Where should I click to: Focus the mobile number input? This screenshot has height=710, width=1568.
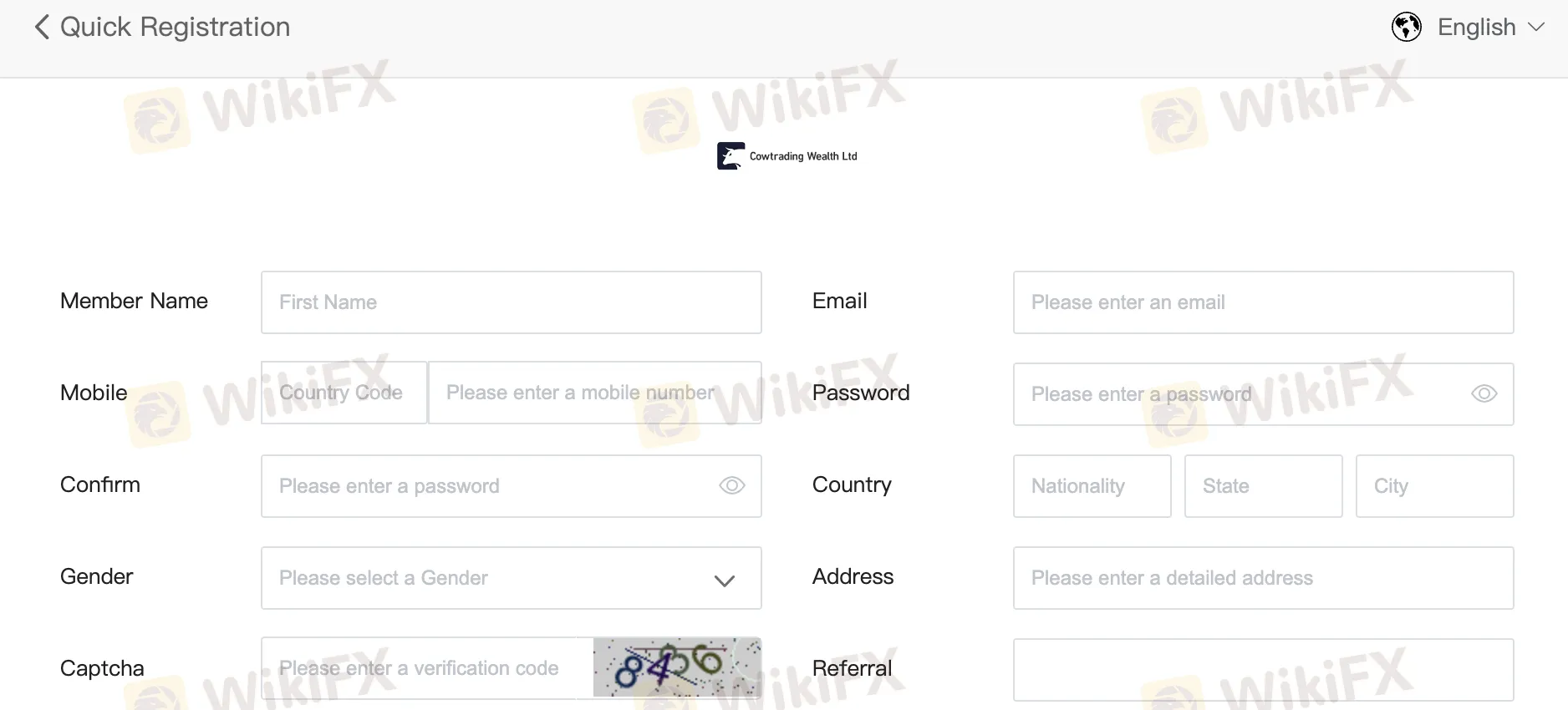(x=595, y=393)
